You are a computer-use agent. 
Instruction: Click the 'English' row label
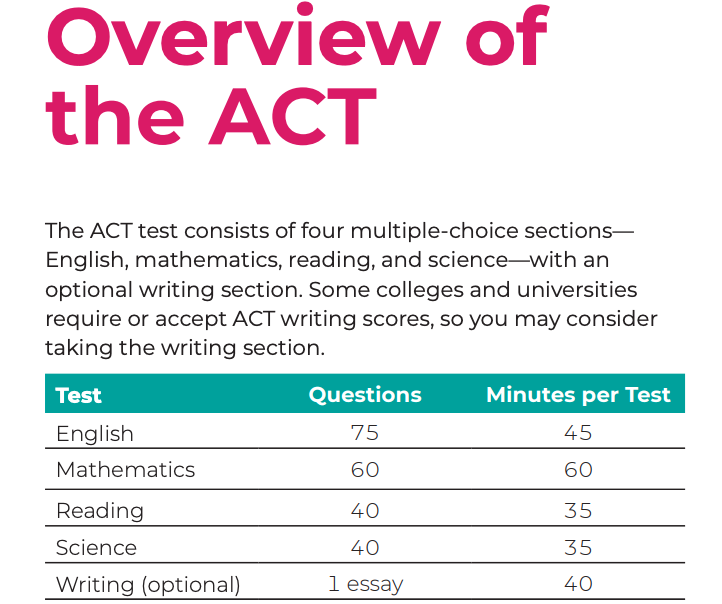coord(95,434)
